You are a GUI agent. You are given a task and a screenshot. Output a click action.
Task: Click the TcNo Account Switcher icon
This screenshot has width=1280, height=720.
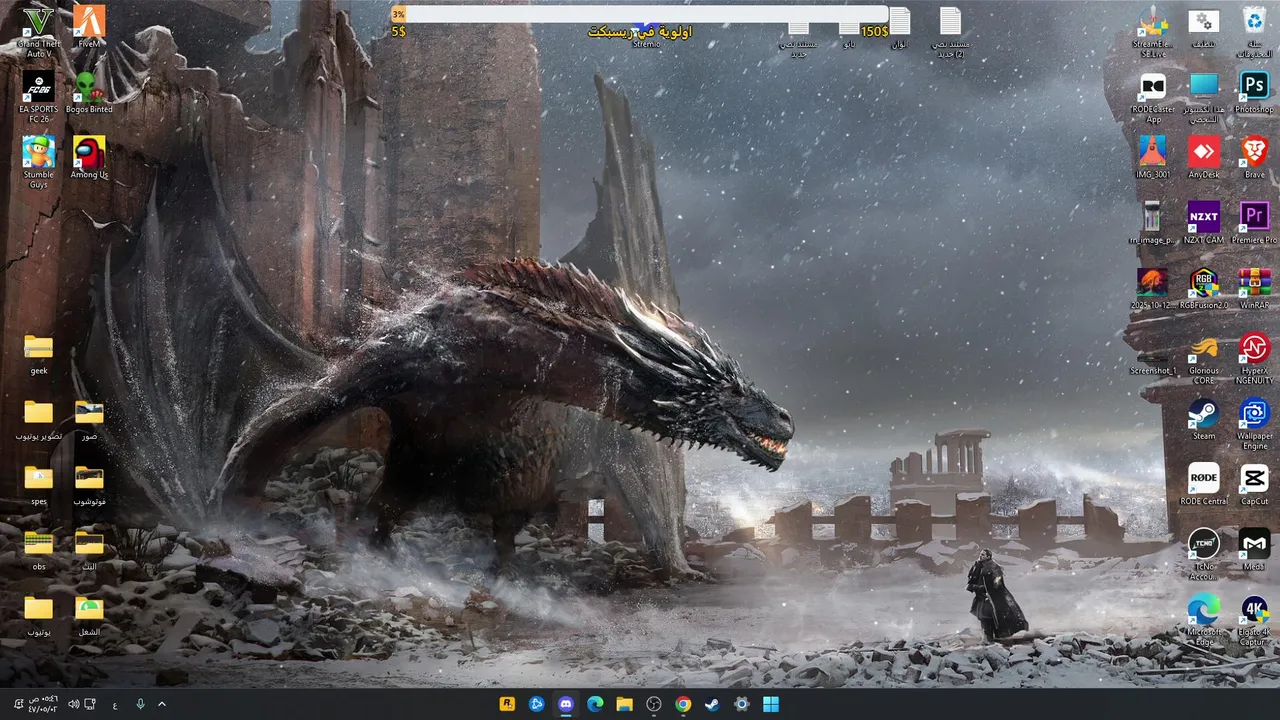pos(1204,553)
